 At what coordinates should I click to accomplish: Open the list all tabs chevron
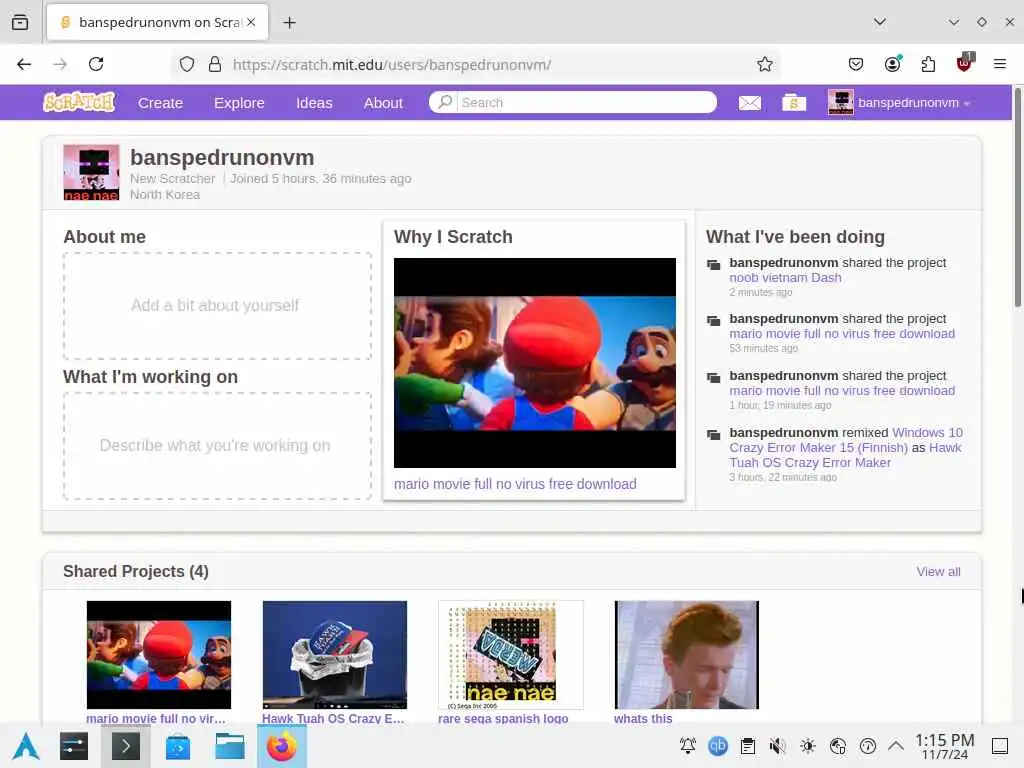coord(880,22)
